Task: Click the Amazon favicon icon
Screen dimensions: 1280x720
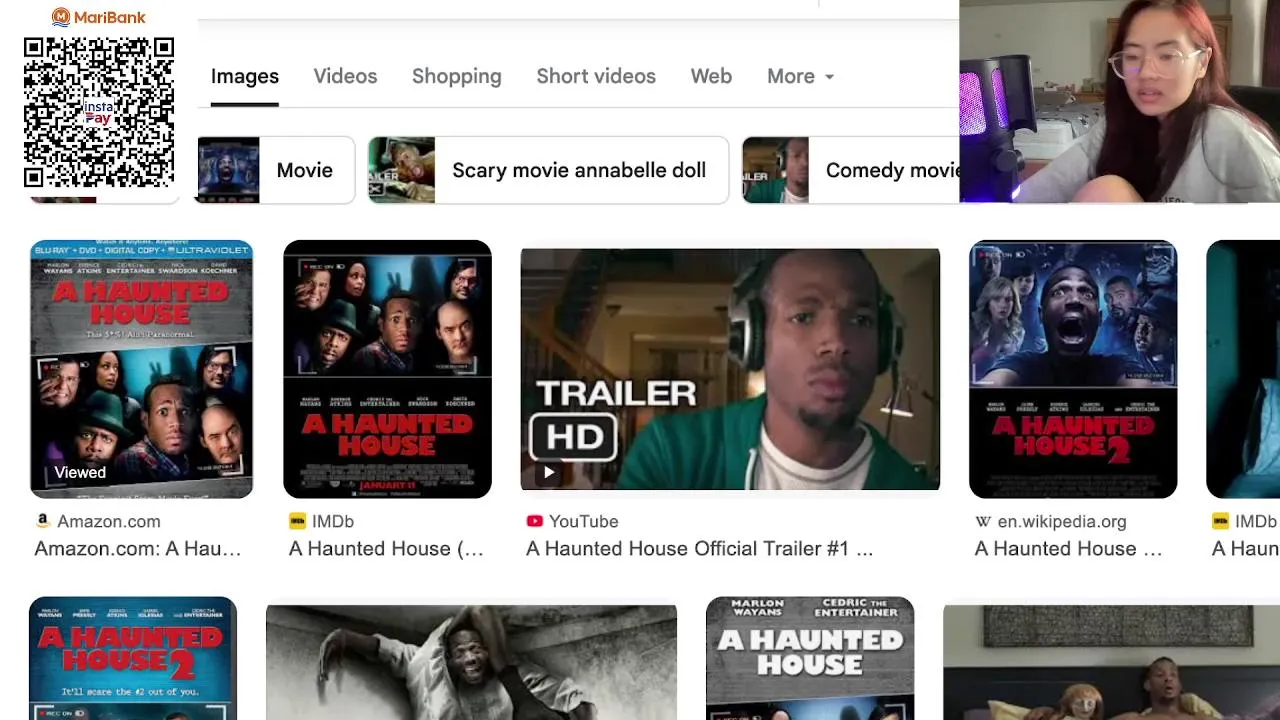Action: coord(43,521)
